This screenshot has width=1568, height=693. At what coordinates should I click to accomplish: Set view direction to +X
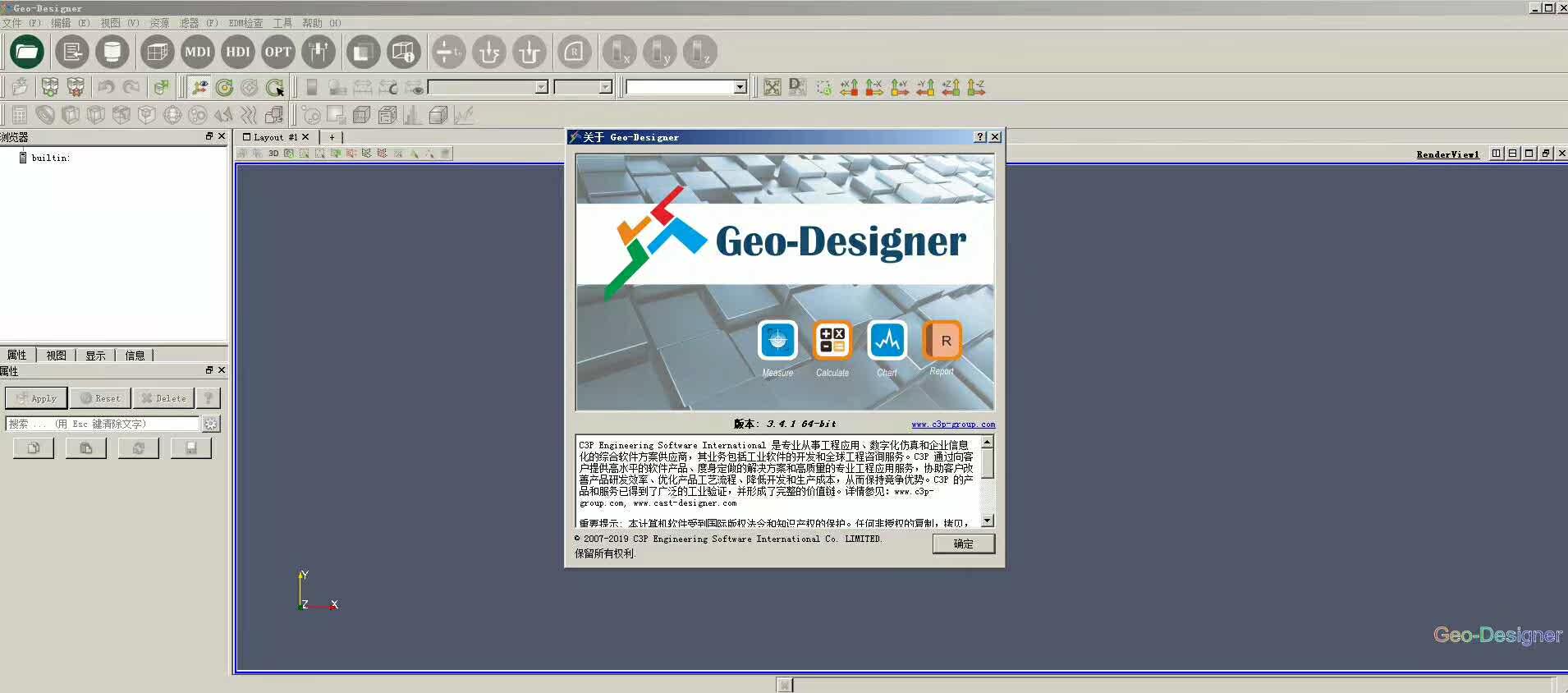pos(849,87)
